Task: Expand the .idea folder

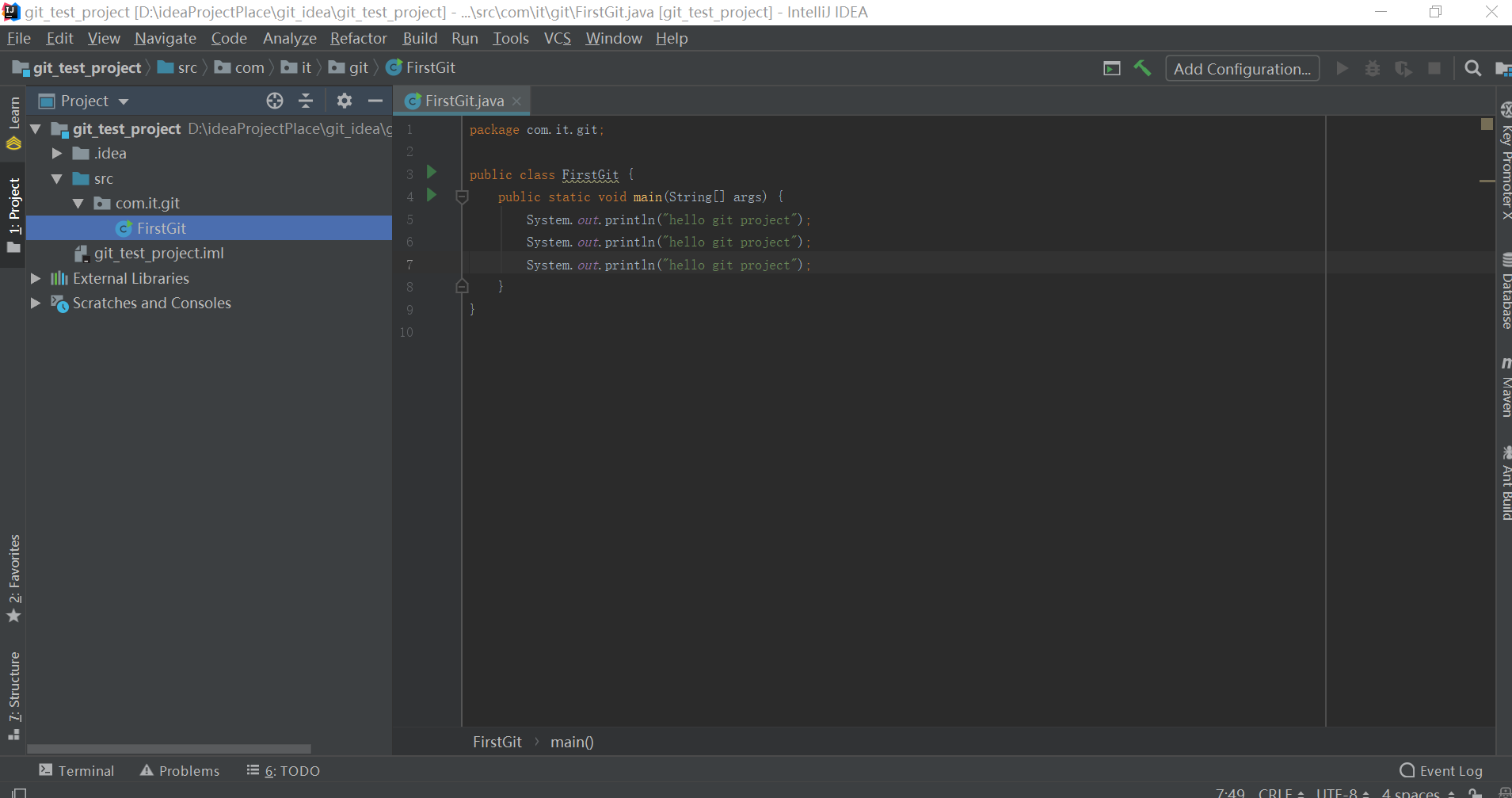Action: (57, 153)
